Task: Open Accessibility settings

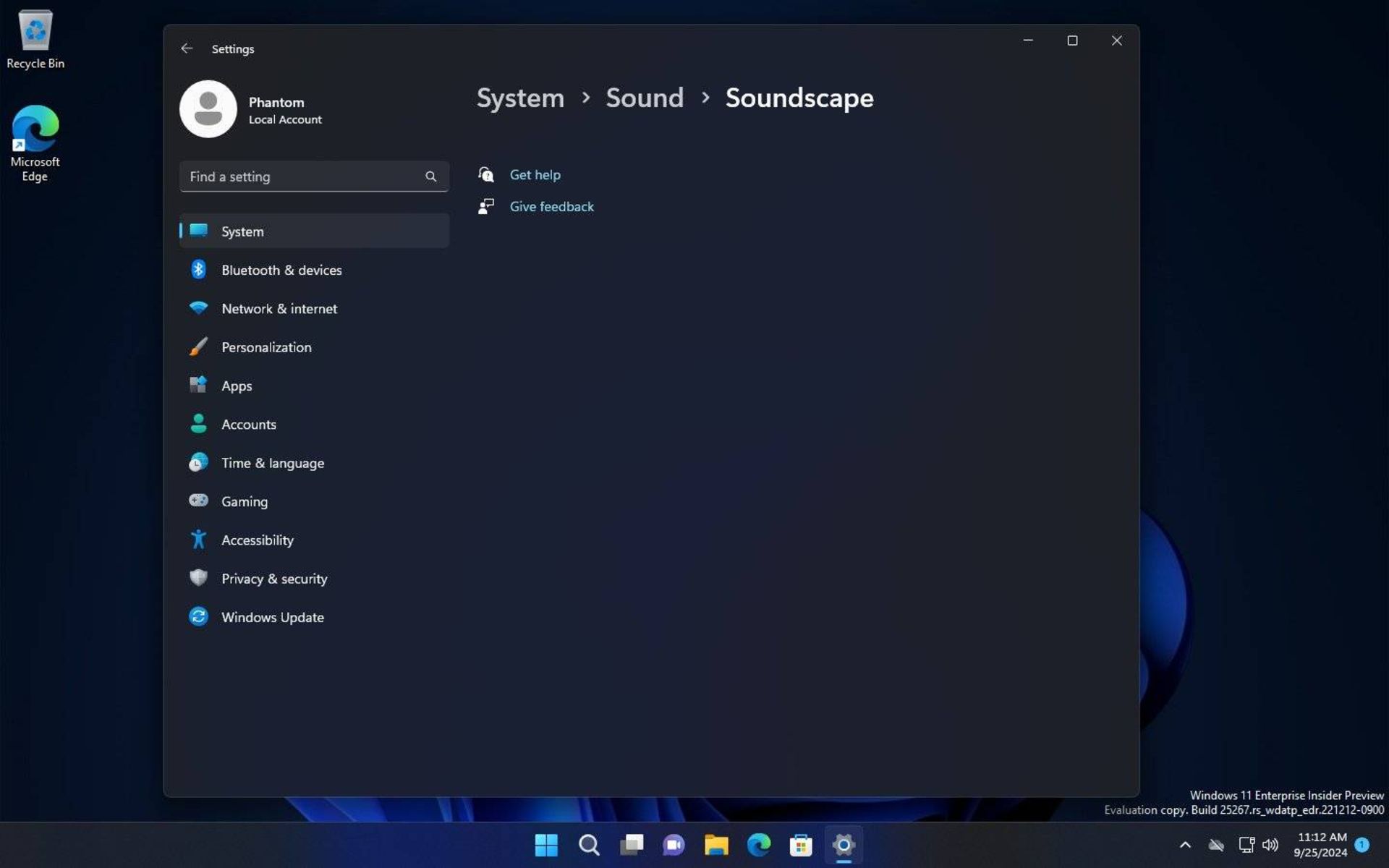Action: point(258,540)
